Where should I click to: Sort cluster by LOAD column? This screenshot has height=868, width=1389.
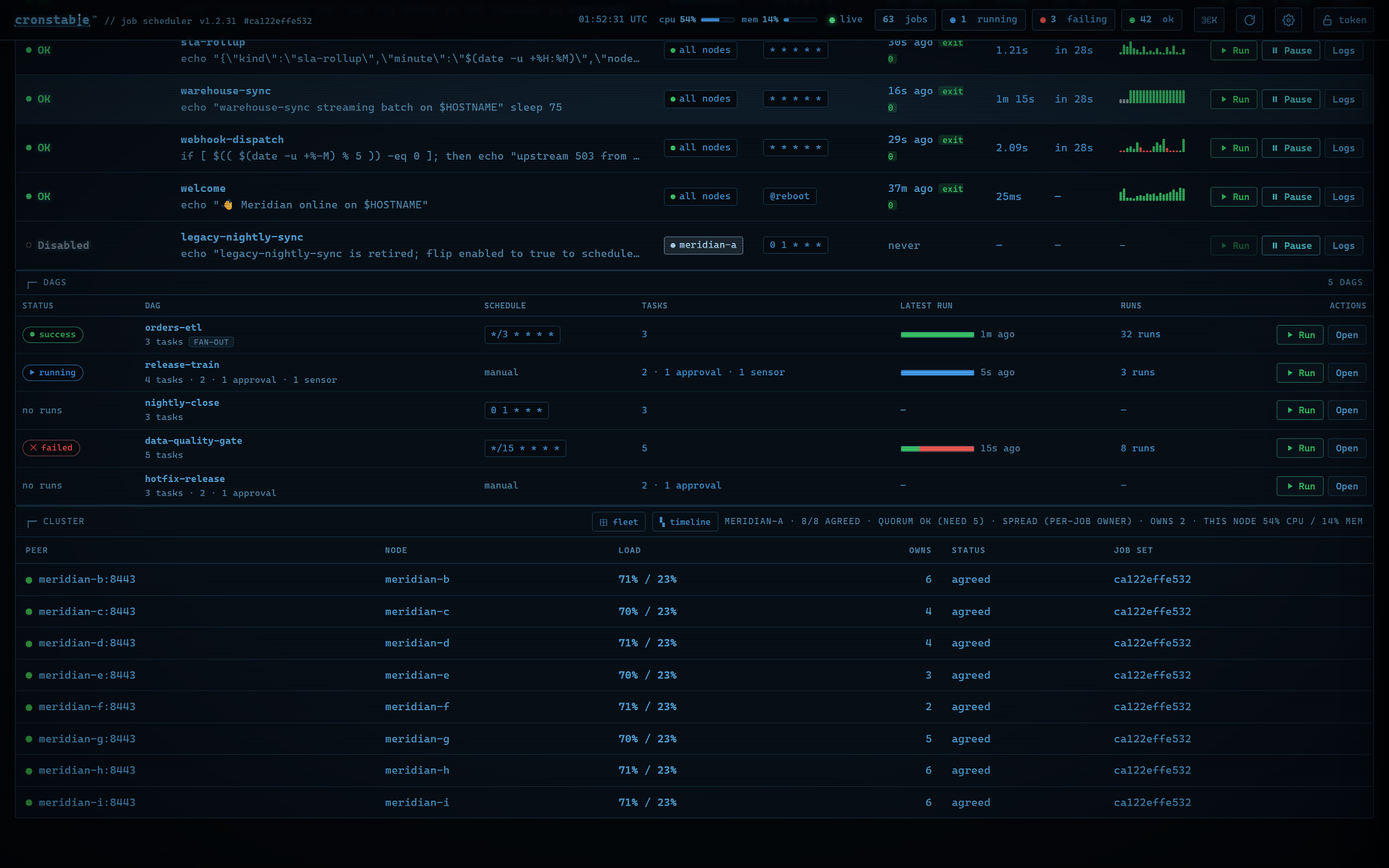(x=629, y=550)
